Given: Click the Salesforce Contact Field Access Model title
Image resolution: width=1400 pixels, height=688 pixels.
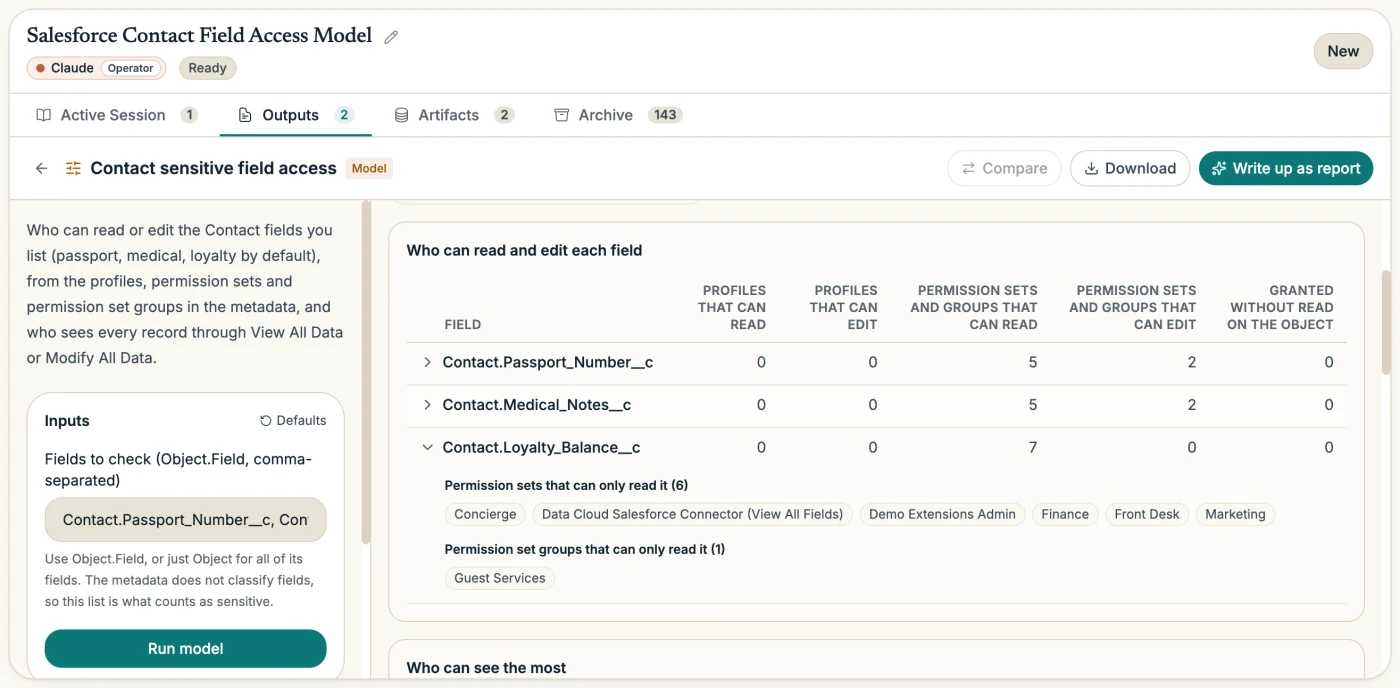Looking at the screenshot, I should 199,36.
